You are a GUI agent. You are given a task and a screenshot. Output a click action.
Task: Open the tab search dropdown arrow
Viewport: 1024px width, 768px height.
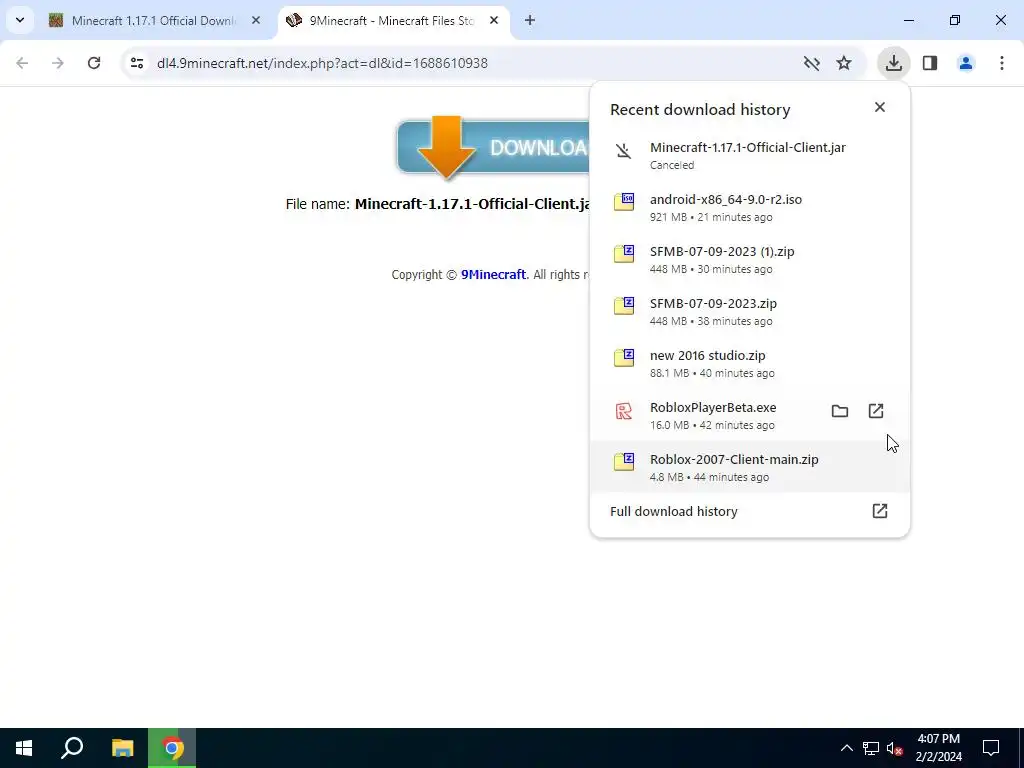pyautogui.click(x=20, y=20)
